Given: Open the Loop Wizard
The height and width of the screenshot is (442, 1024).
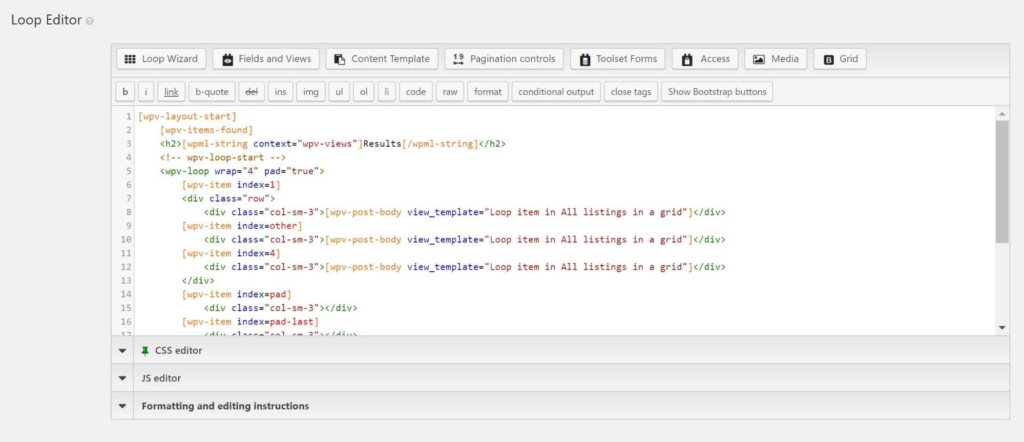Looking at the screenshot, I should pyautogui.click(x=161, y=59).
